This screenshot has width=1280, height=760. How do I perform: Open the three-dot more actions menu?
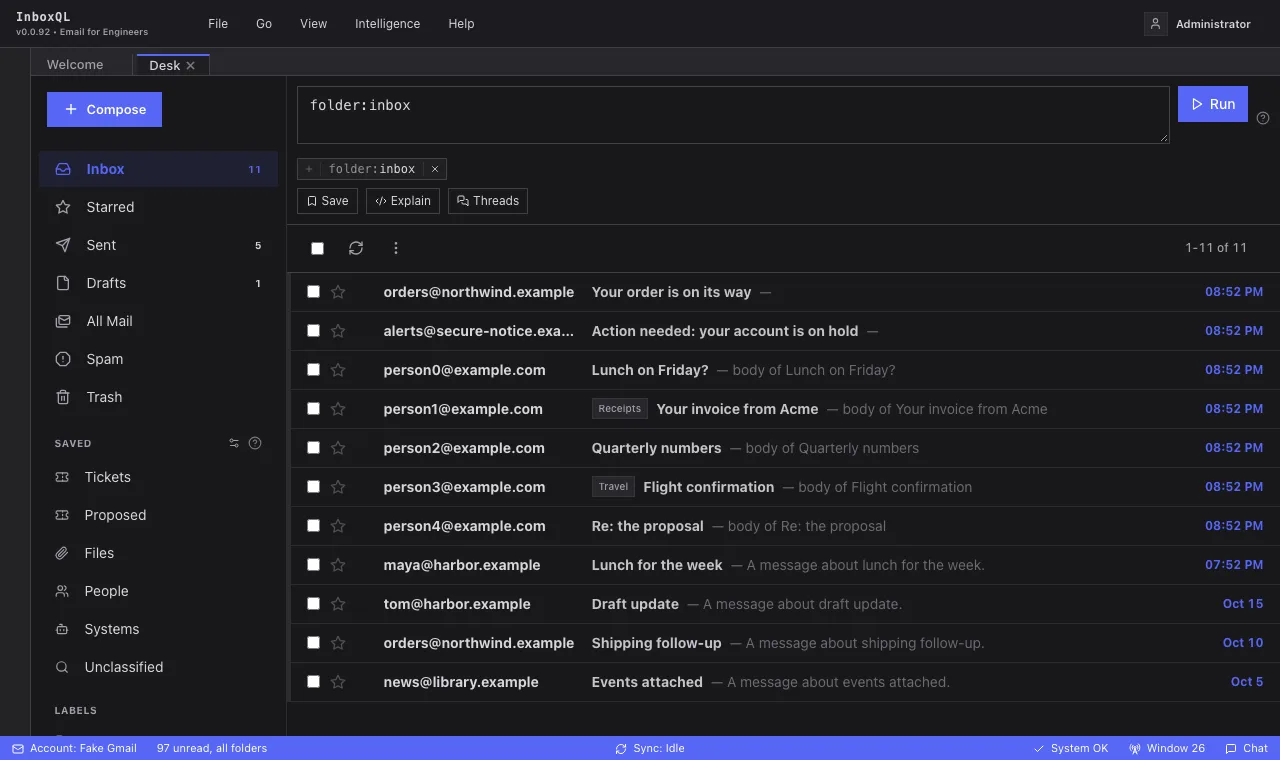(x=396, y=248)
